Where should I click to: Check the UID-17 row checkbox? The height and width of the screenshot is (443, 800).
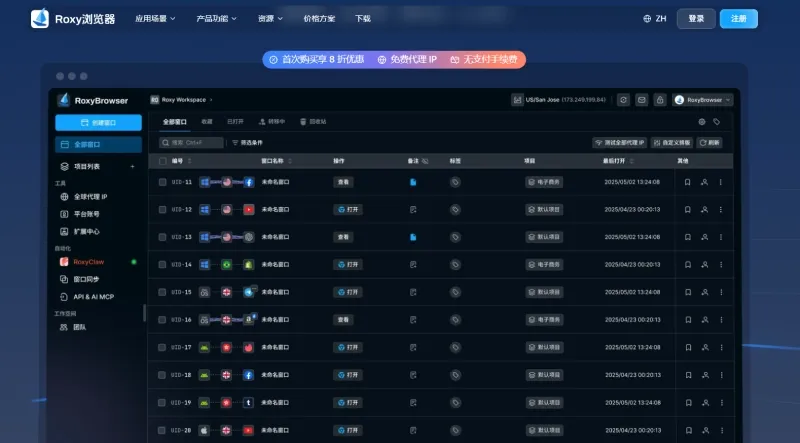[x=162, y=347]
